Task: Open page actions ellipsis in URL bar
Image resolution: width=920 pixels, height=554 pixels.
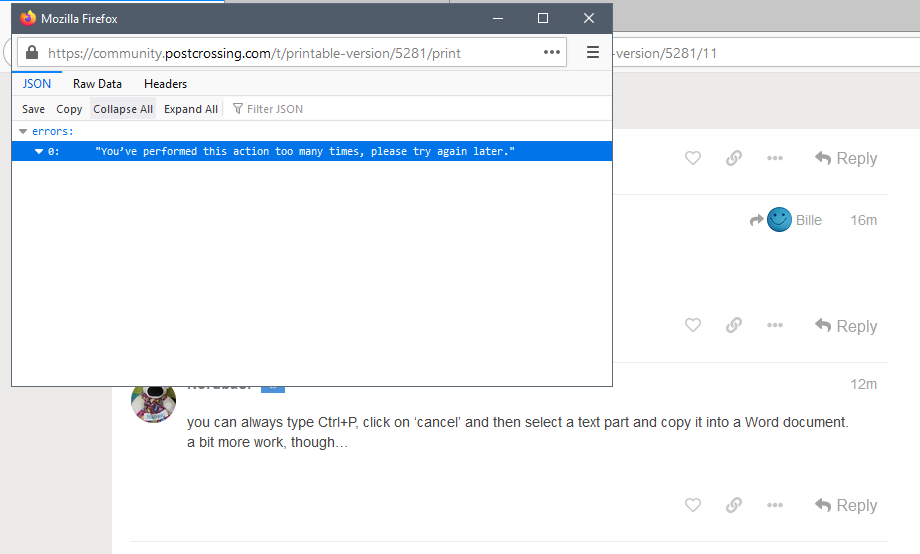Action: pos(552,52)
